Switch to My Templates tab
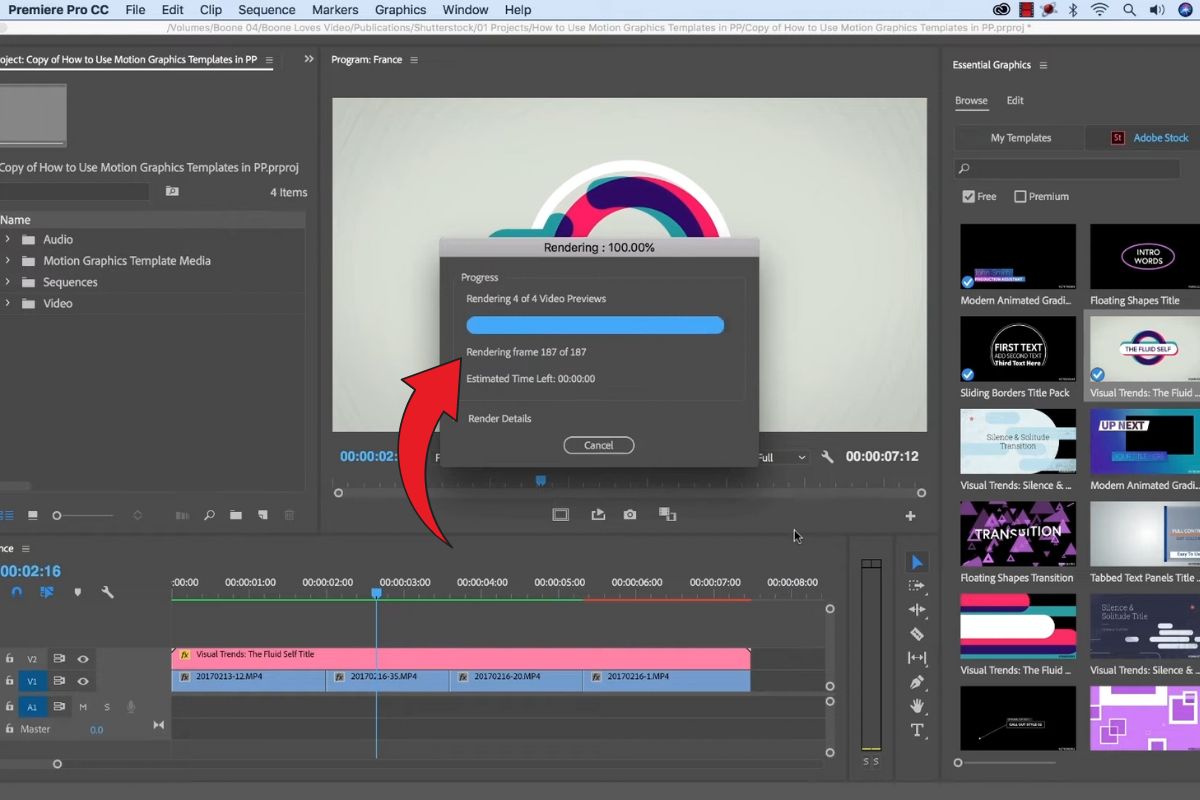 click(1021, 138)
